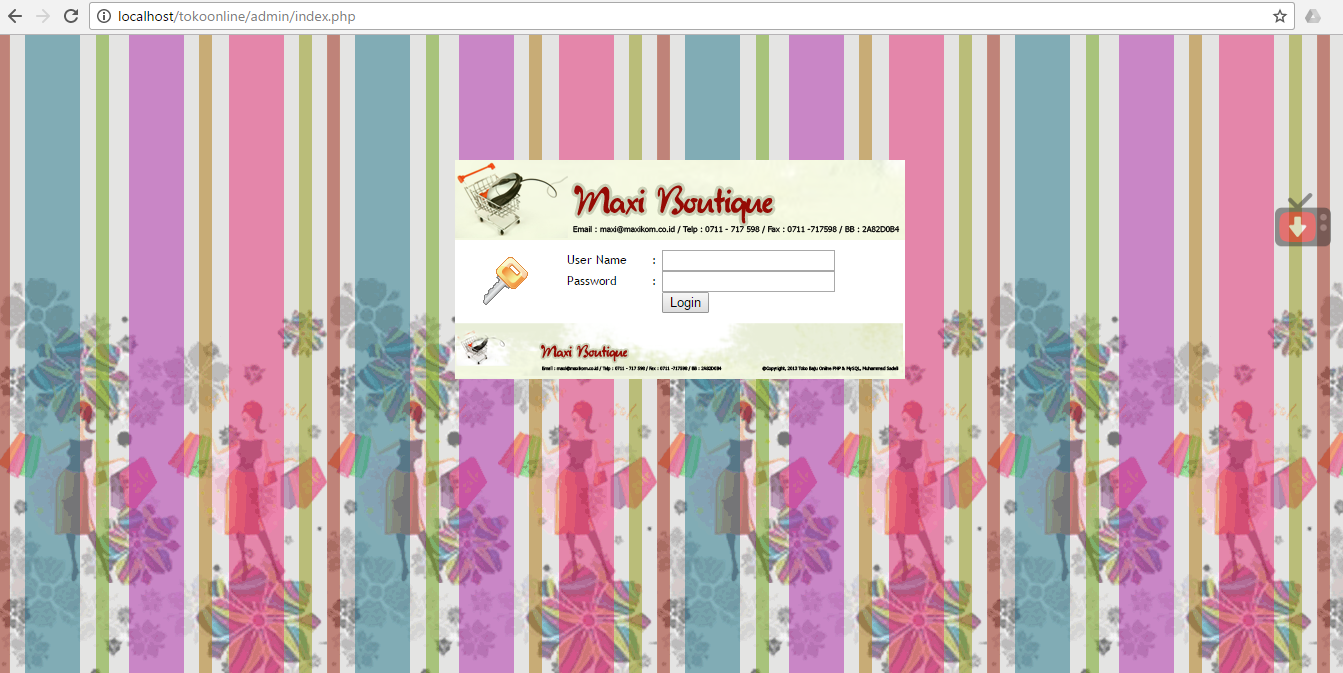Screen dimensions: 1343x673
Task: Click the Maxi Boutique footer logo text
Action: pyautogui.click(x=583, y=351)
